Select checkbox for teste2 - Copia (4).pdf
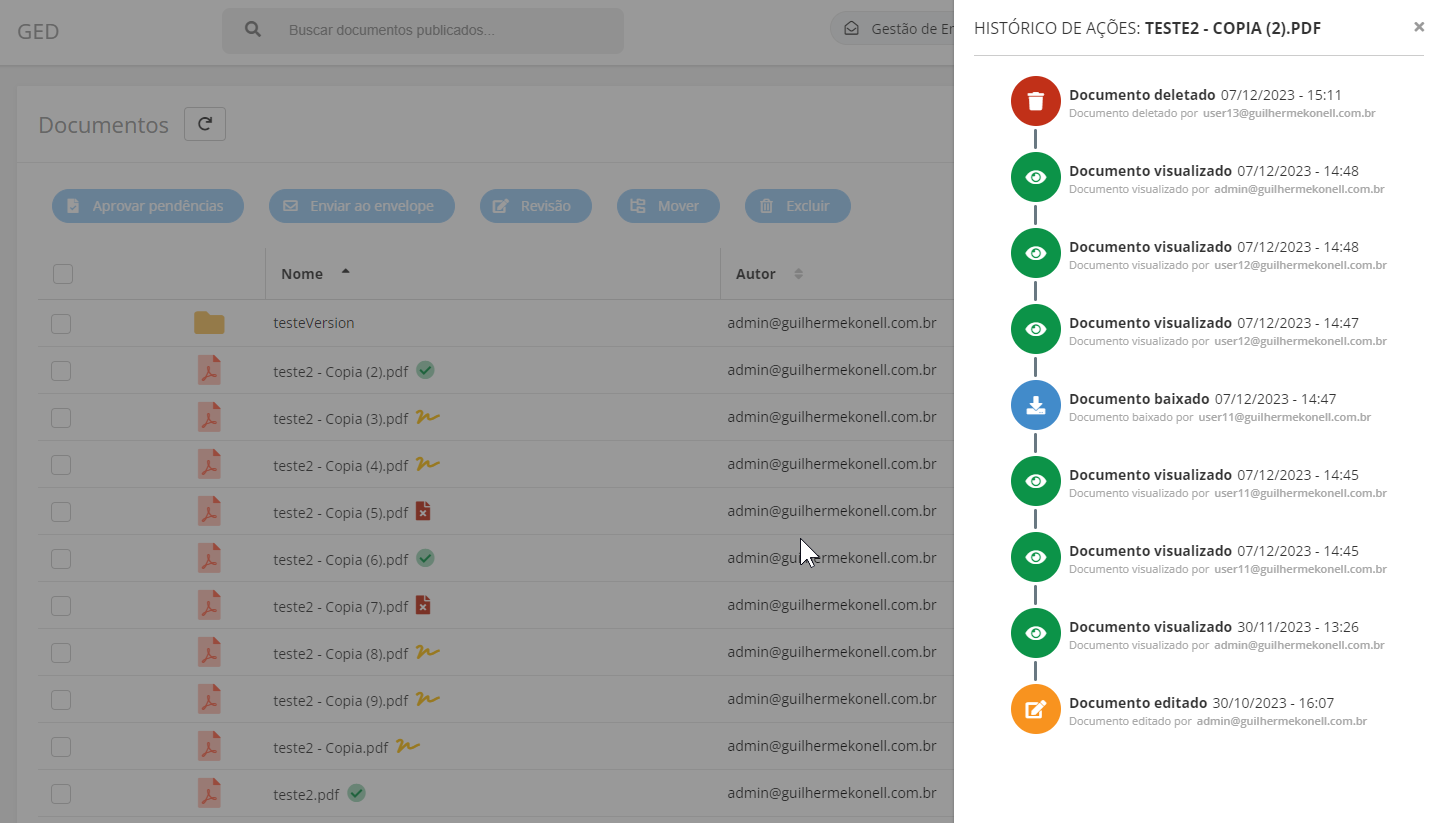The image size is (1443, 823). 61,465
